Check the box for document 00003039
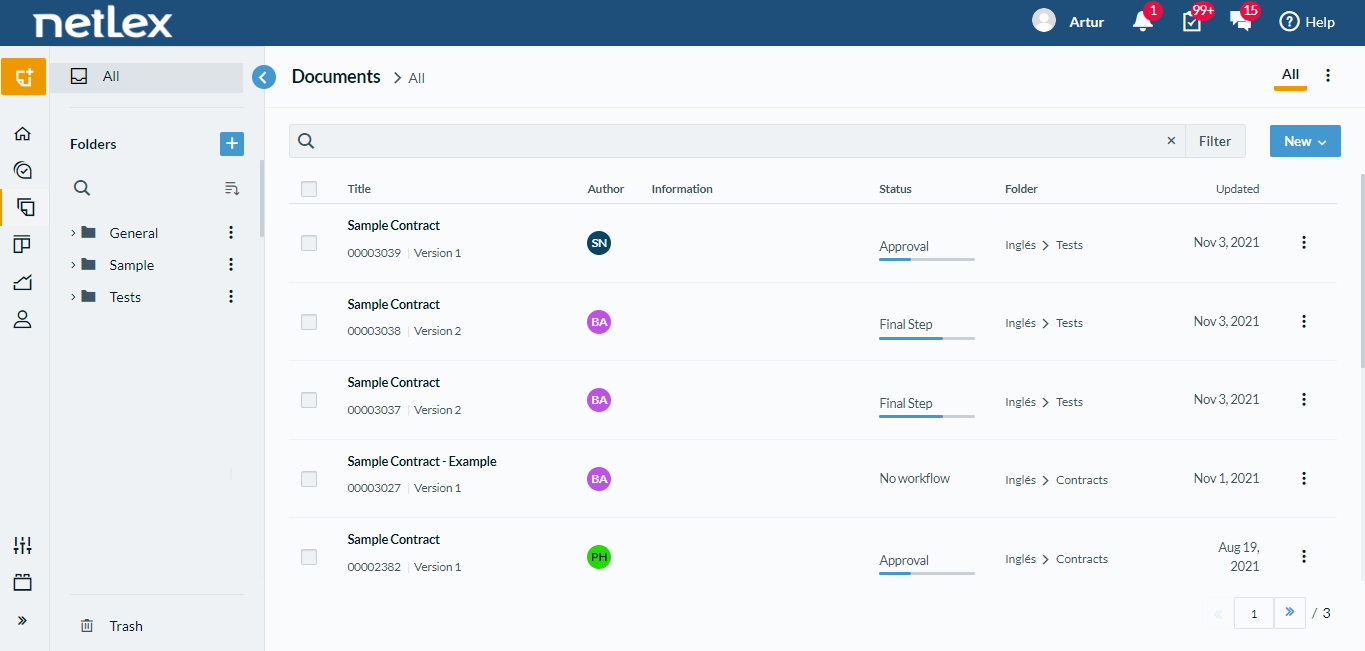This screenshot has width=1365, height=651. (x=309, y=243)
